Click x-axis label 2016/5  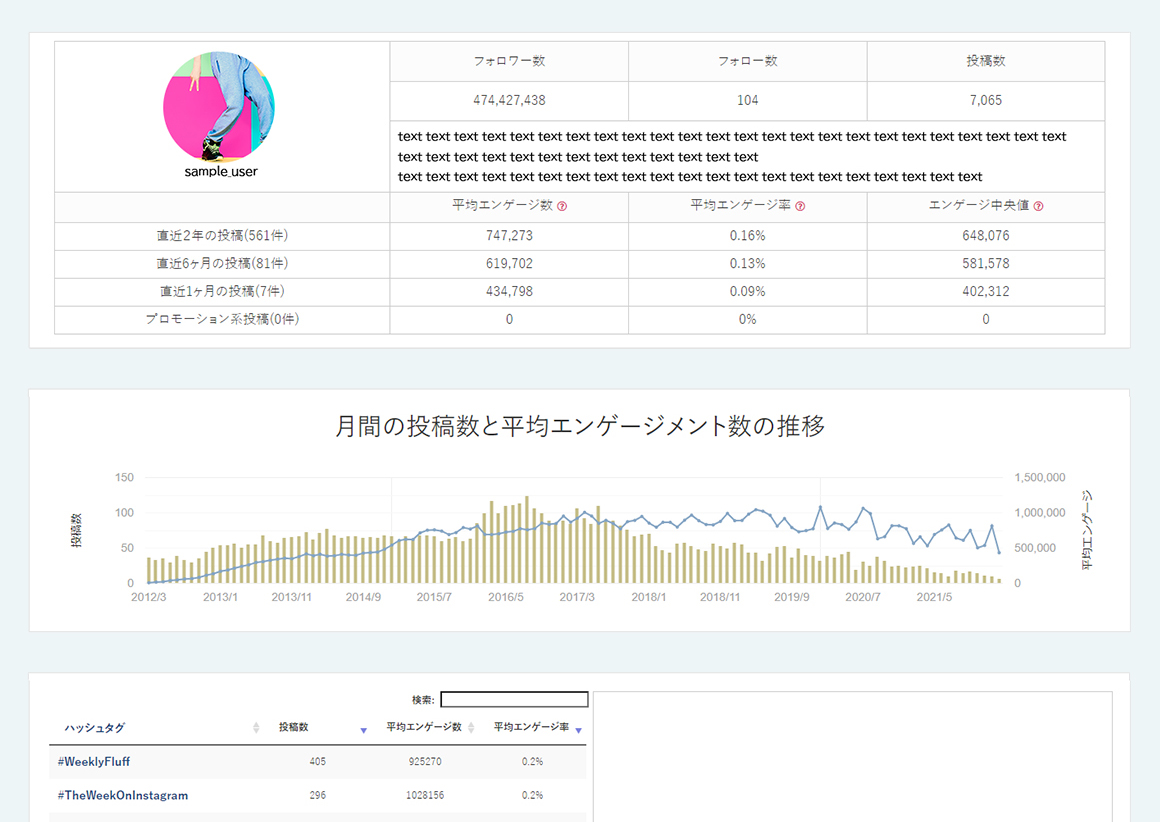point(505,597)
